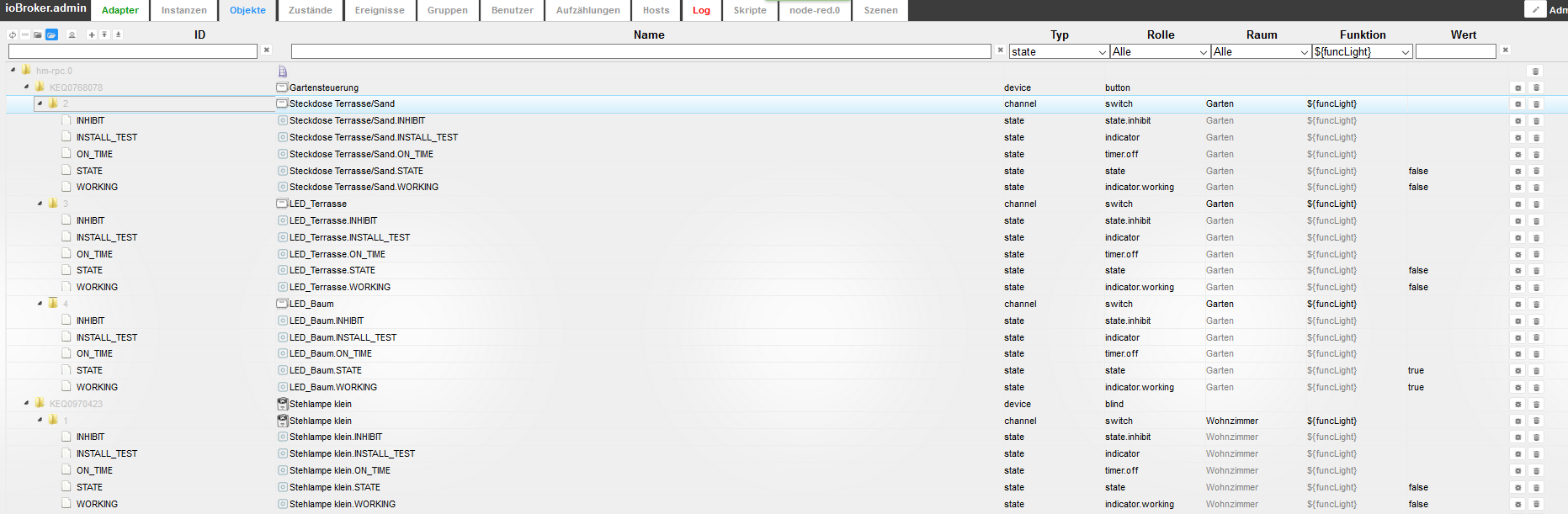The width and height of the screenshot is (1568, 514).
Task: Select the LED_Terrasse.STATE name cell
Action: 332,270
